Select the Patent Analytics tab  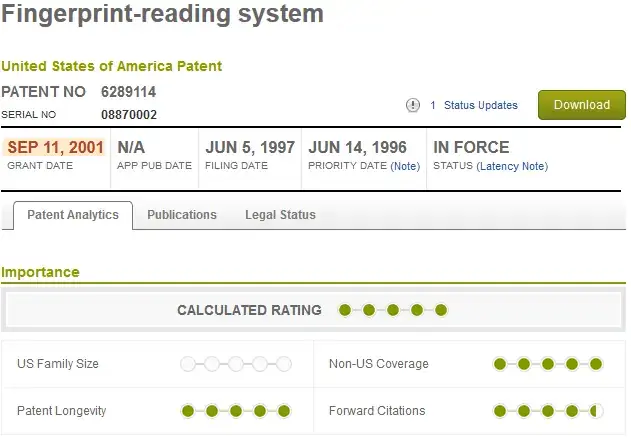[73, 215]
